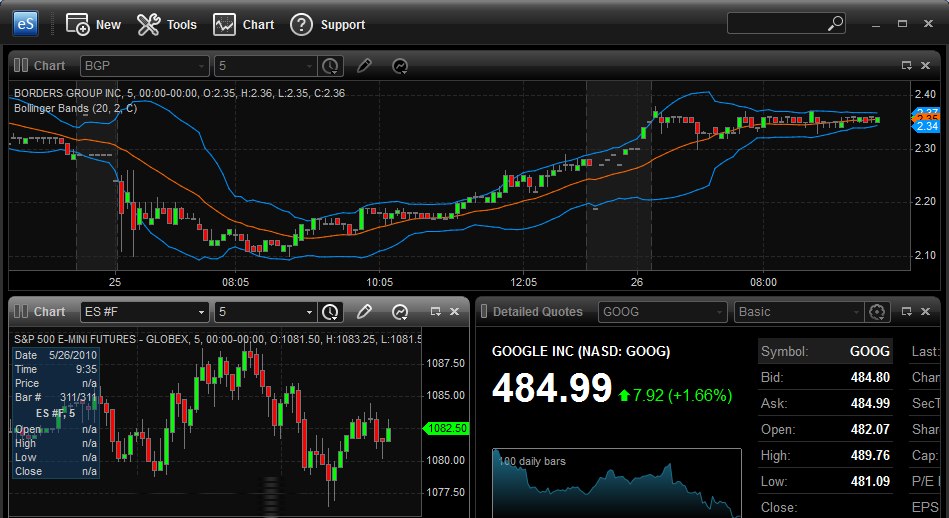The height and width of the screenshot is (518, 949).
Task: Open the Chart menu in top toolbar
Action: [244, 24]
